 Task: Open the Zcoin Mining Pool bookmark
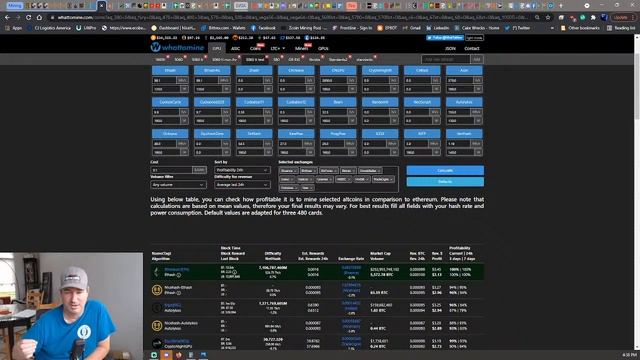coord(304,28)
